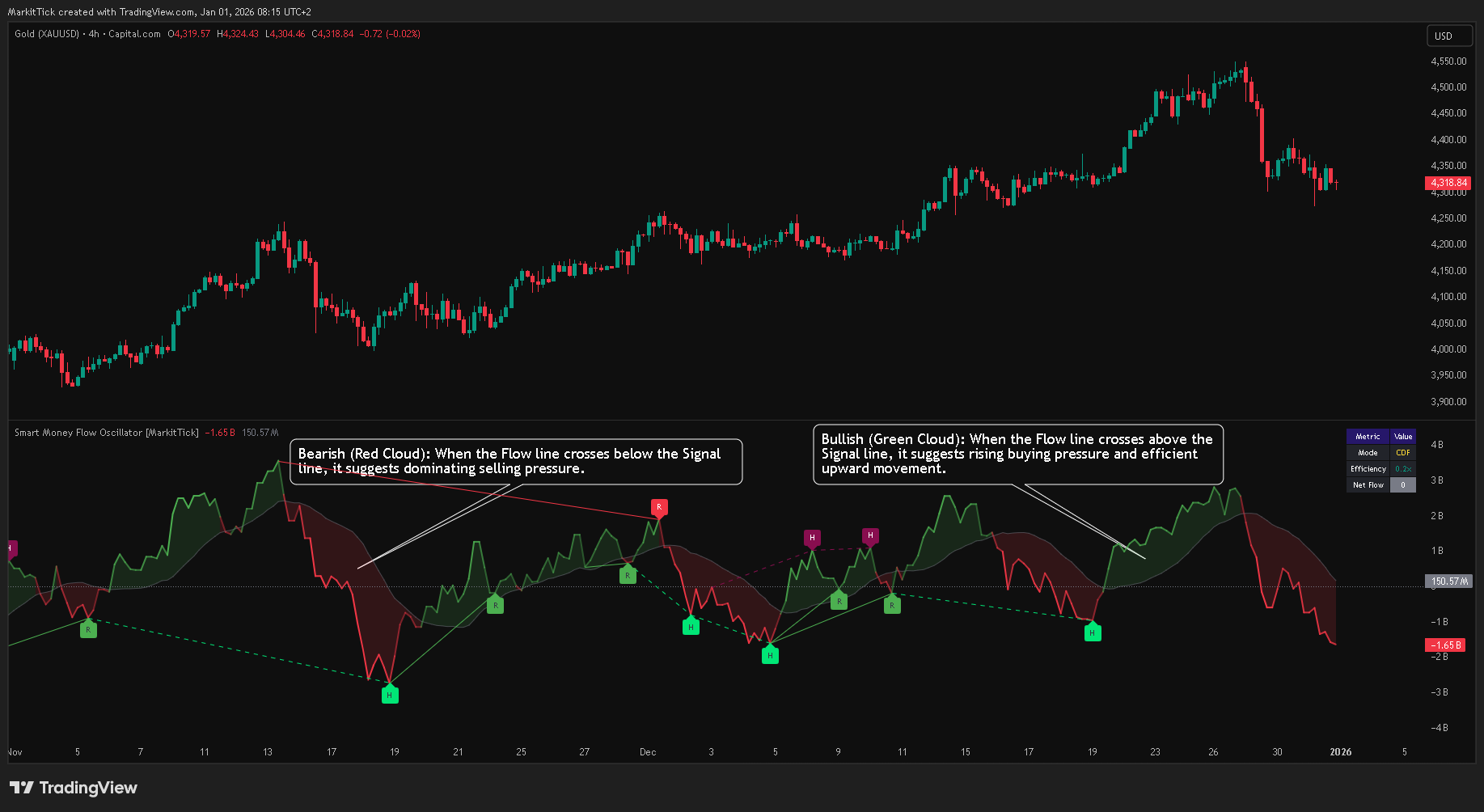Click the Bullish (Green Cloud) annotation box
Viewport: 1484px width, 812px height.
tap(1017, 455)
